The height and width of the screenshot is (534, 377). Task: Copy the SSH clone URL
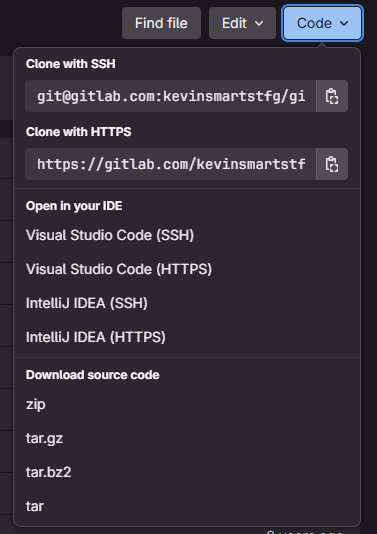[x=332, y=96]
